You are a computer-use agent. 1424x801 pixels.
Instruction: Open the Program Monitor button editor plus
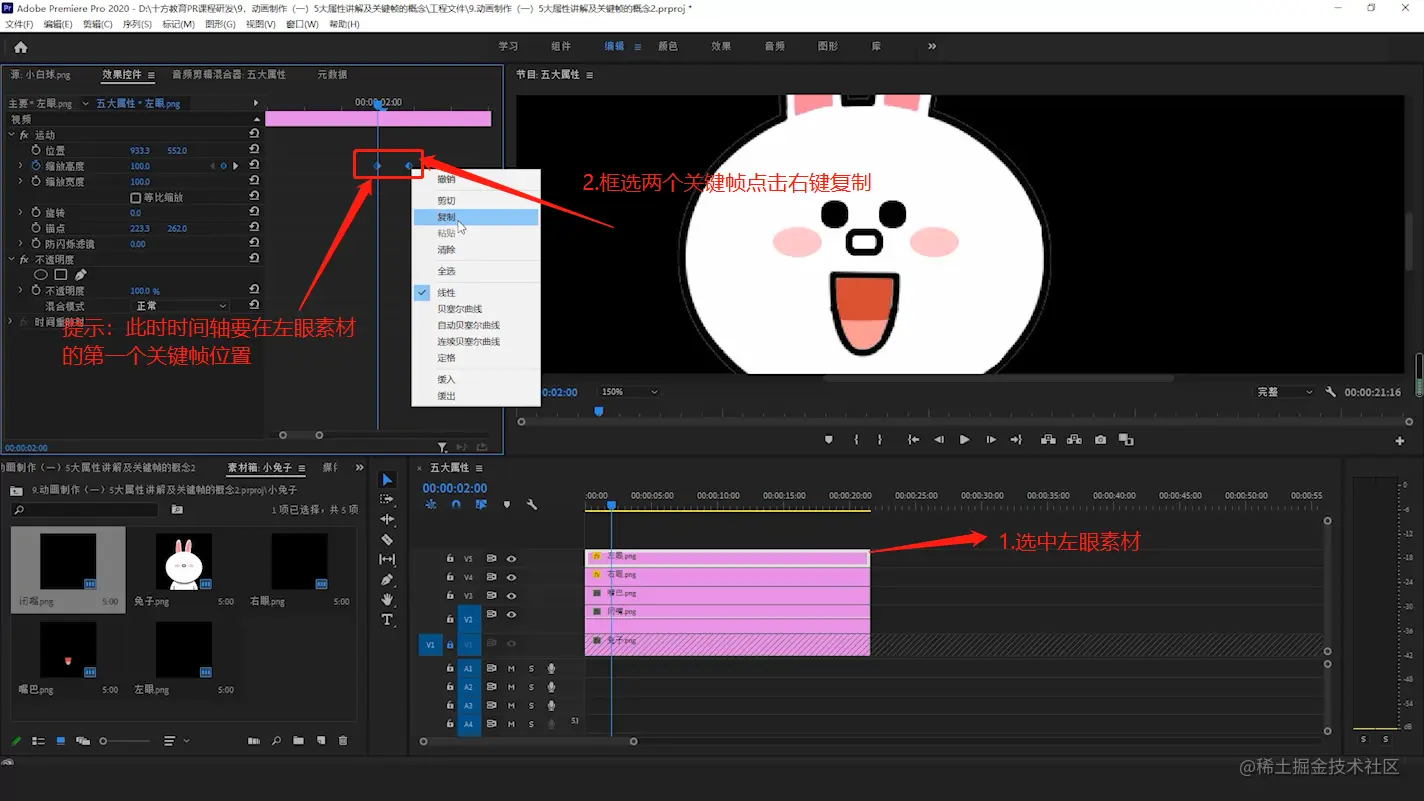point(1399,441)
